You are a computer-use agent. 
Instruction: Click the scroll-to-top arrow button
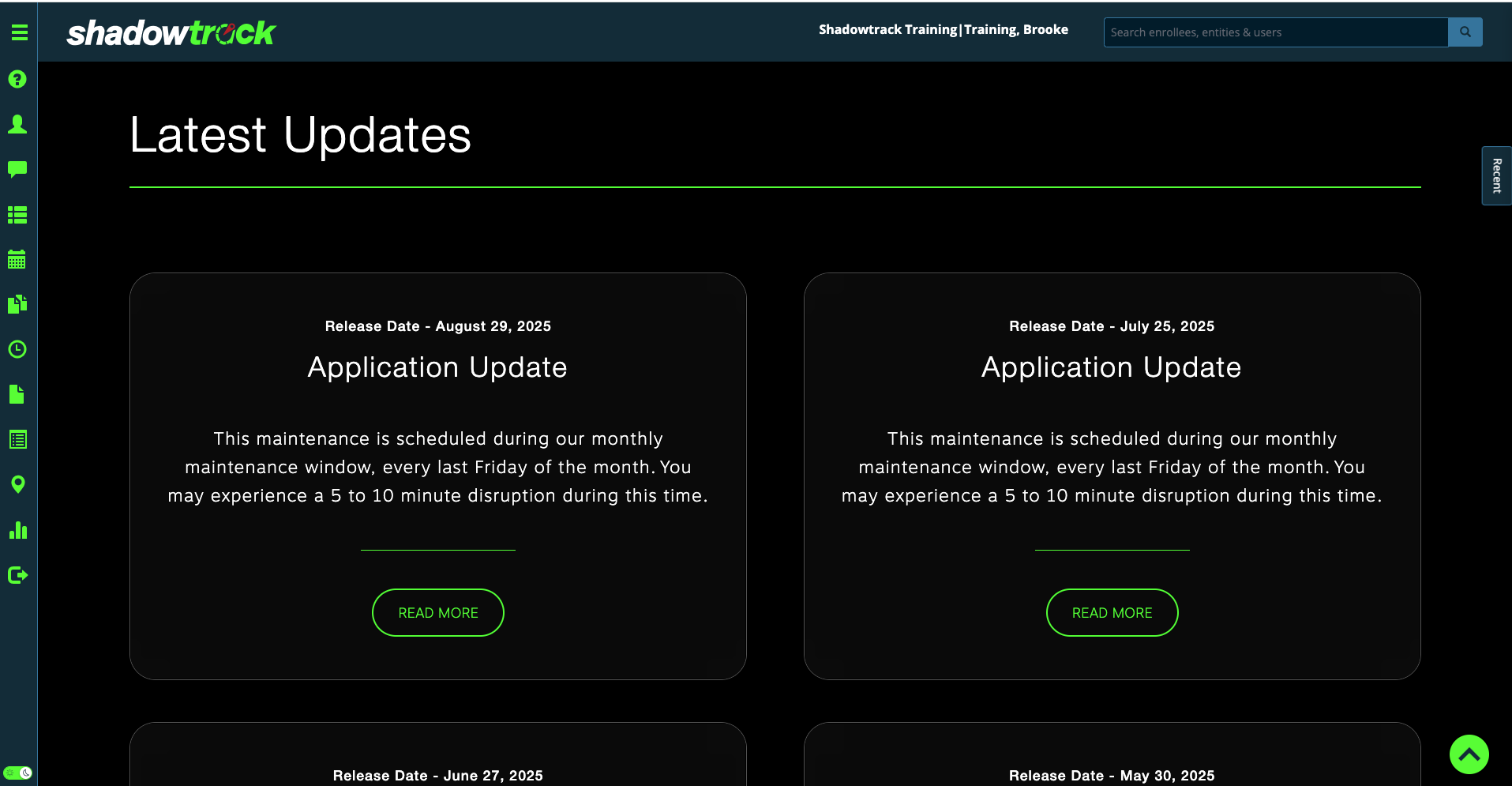pyautogui.click(x=1469, y=754)
